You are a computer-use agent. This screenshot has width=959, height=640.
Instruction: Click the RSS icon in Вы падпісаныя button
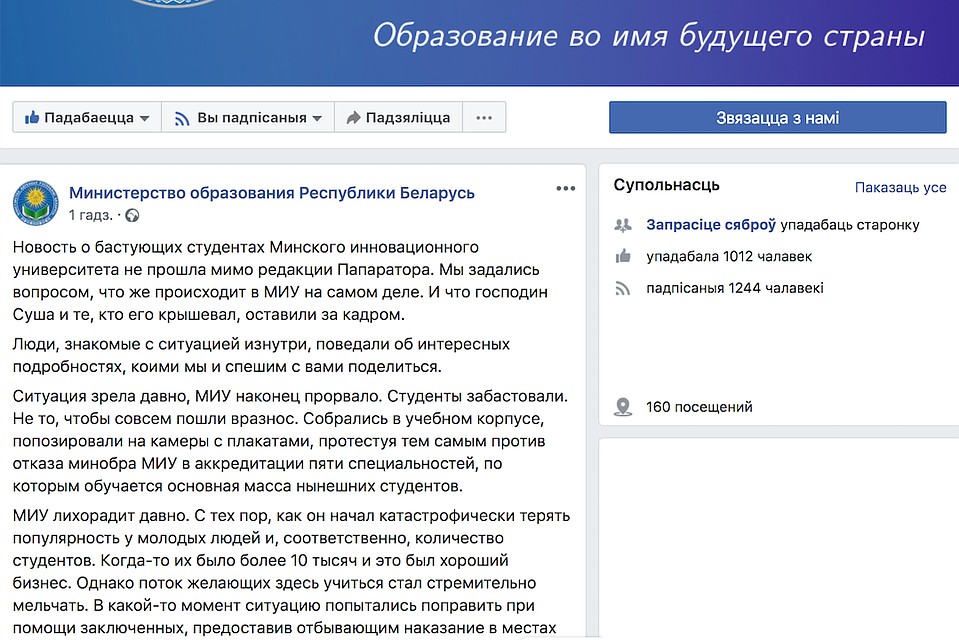182,118
